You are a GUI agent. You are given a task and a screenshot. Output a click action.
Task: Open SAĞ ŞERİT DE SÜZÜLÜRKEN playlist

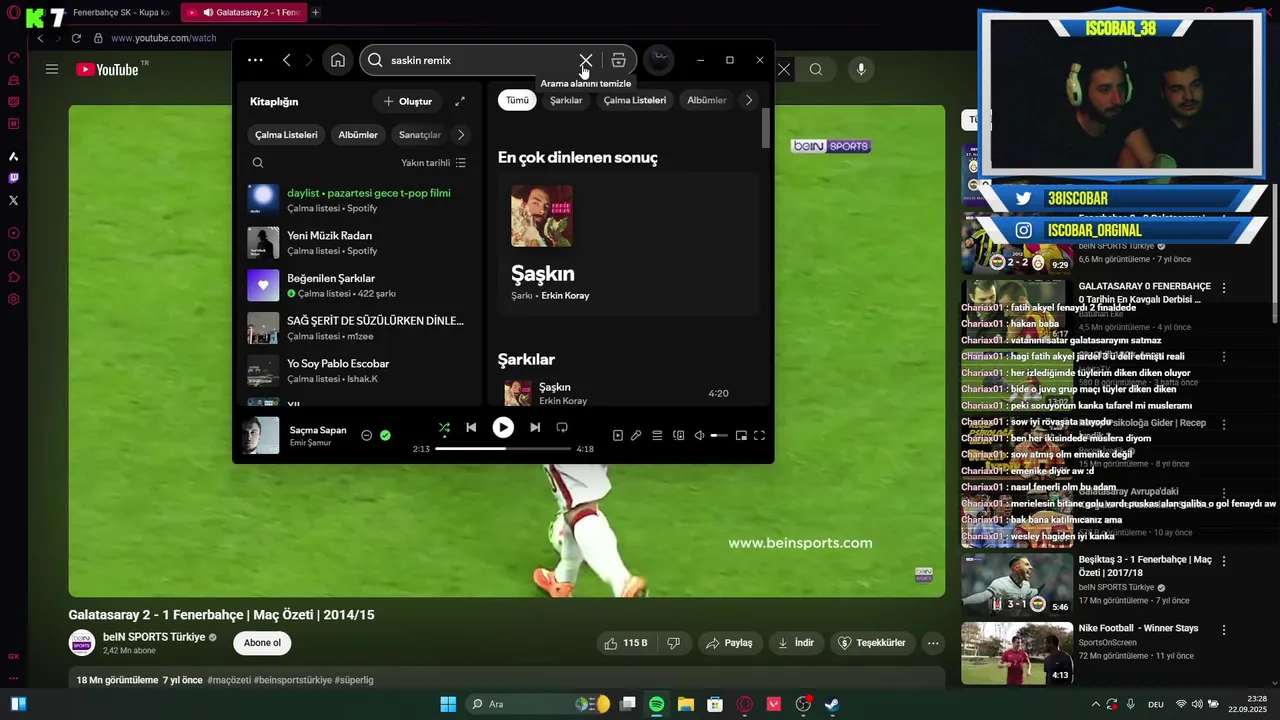(359, 328)
